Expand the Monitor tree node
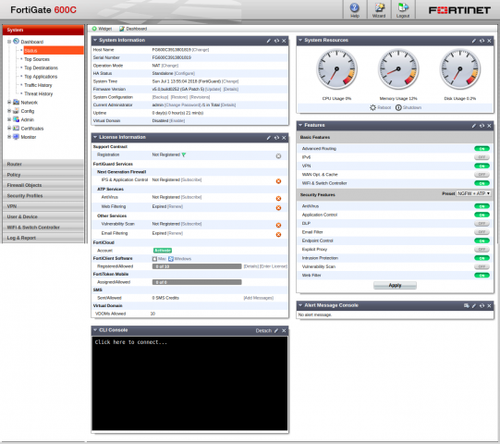500x444 pixels. (x=9, y=137)
